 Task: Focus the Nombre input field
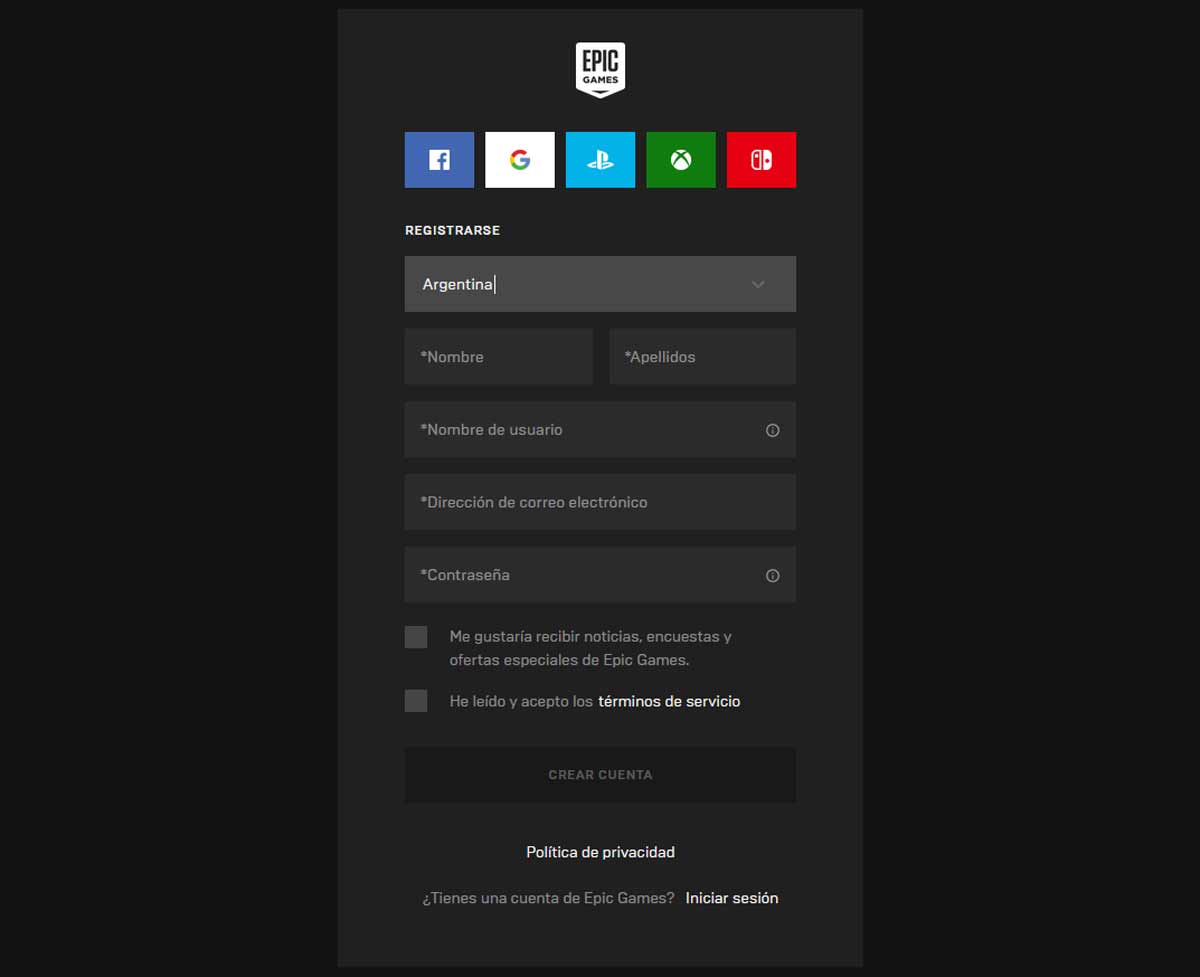pos(499,357)
